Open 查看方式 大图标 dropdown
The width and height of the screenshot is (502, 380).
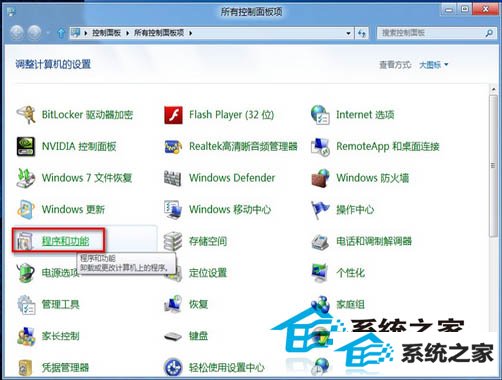click(x=434, y=65)
